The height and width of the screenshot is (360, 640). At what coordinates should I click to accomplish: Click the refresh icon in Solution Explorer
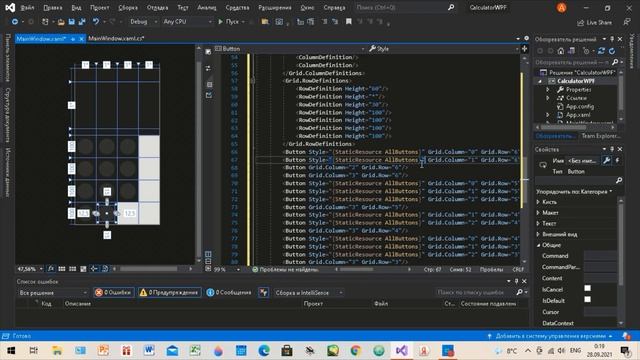[x=612, y=51]
